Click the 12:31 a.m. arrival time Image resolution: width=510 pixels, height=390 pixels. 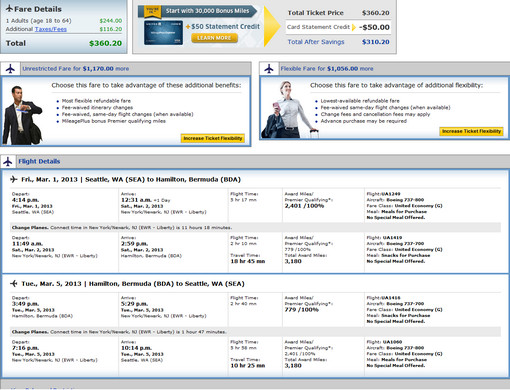click(x=136, y=200)
